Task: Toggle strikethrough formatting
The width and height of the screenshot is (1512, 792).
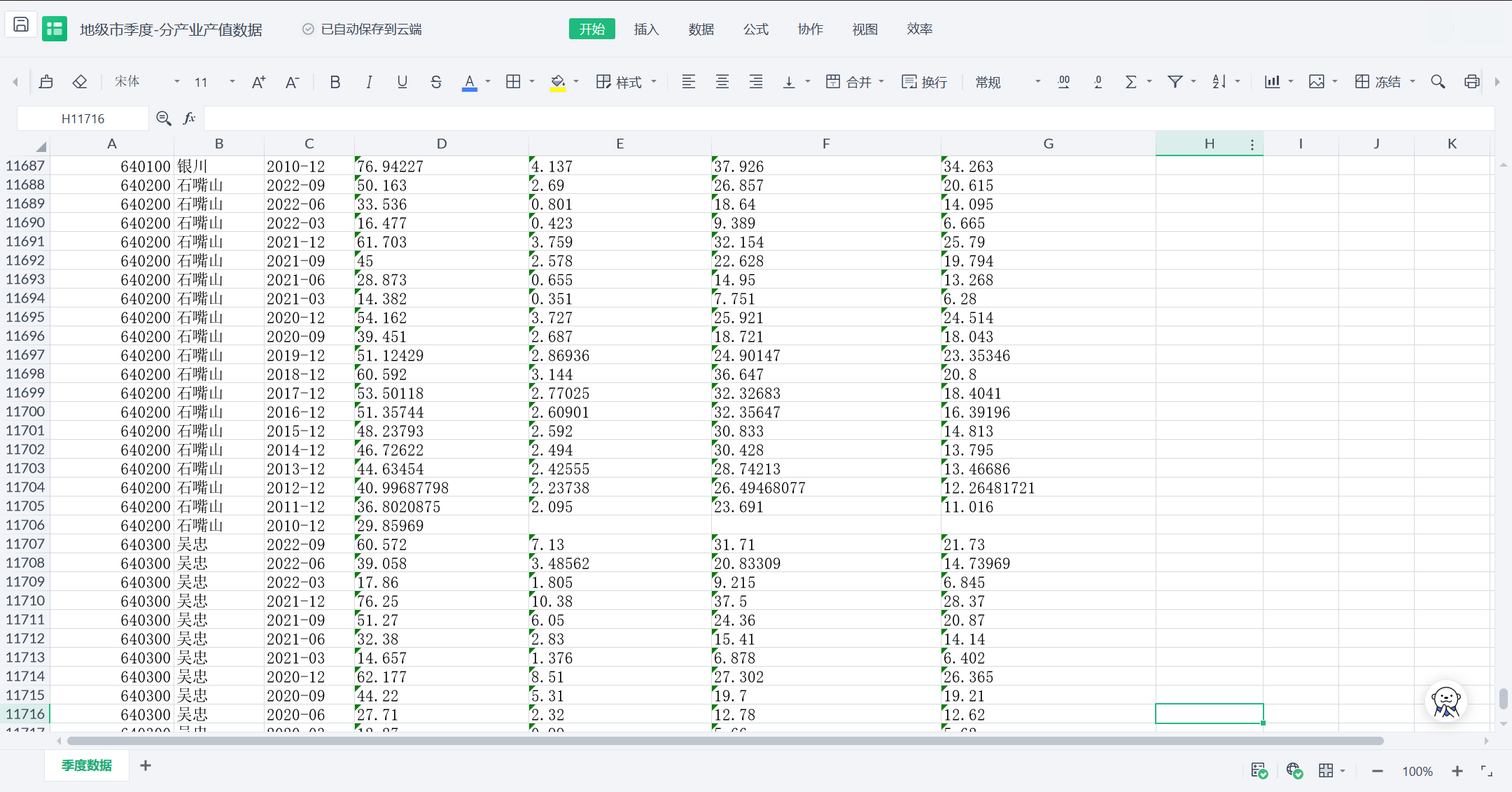Action: (436, 82)
